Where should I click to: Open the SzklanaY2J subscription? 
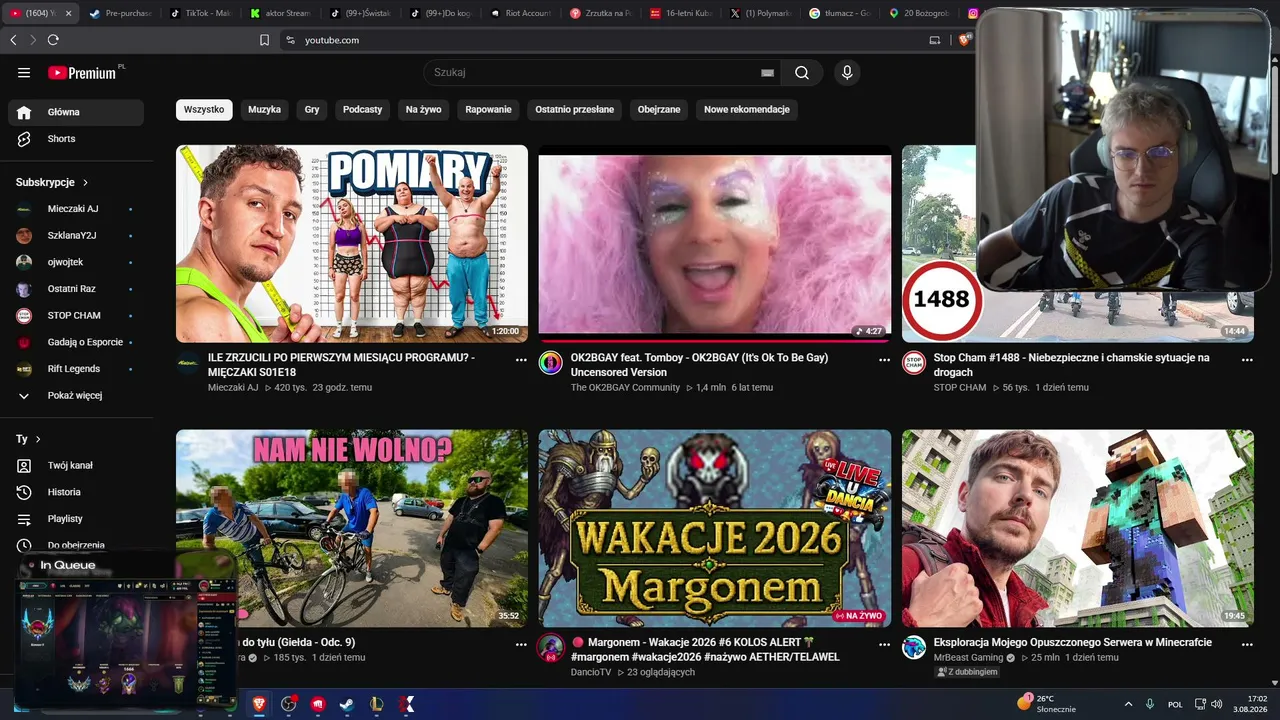pyautogui.click(x=76, y=235)
